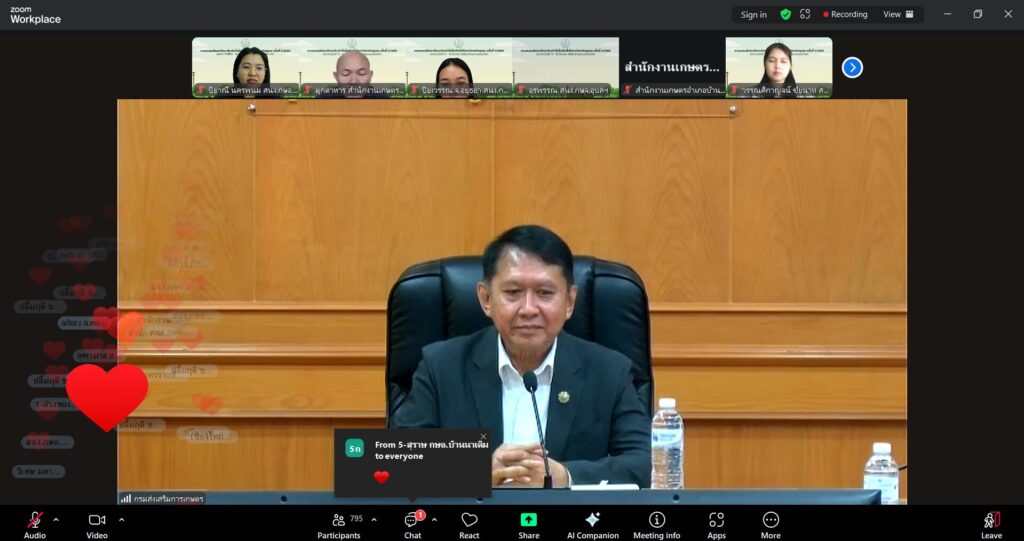Show Meeting info

click(x=656, y=523)
